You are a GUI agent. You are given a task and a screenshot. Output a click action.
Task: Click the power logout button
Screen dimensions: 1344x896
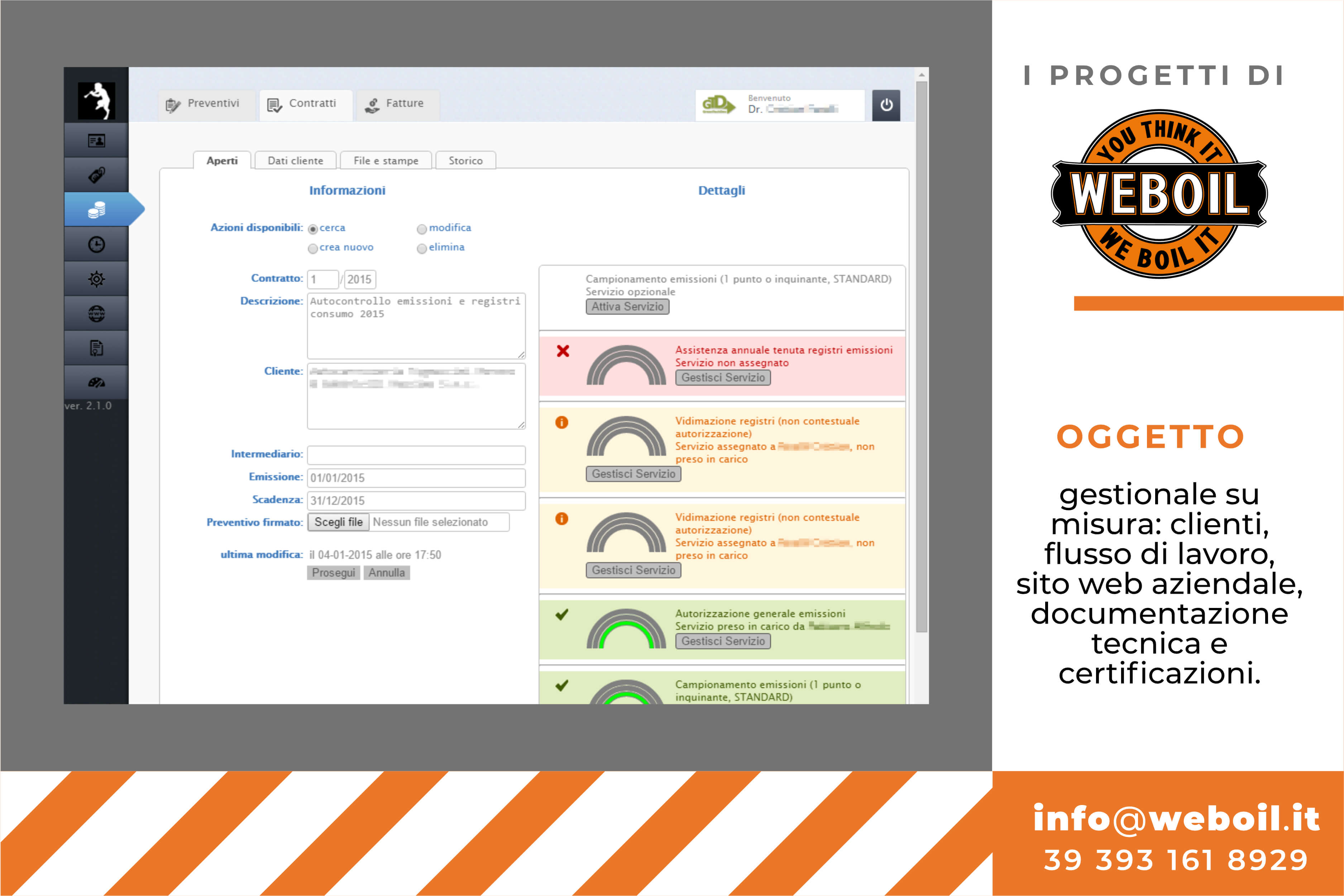click(x=886, y=105)
